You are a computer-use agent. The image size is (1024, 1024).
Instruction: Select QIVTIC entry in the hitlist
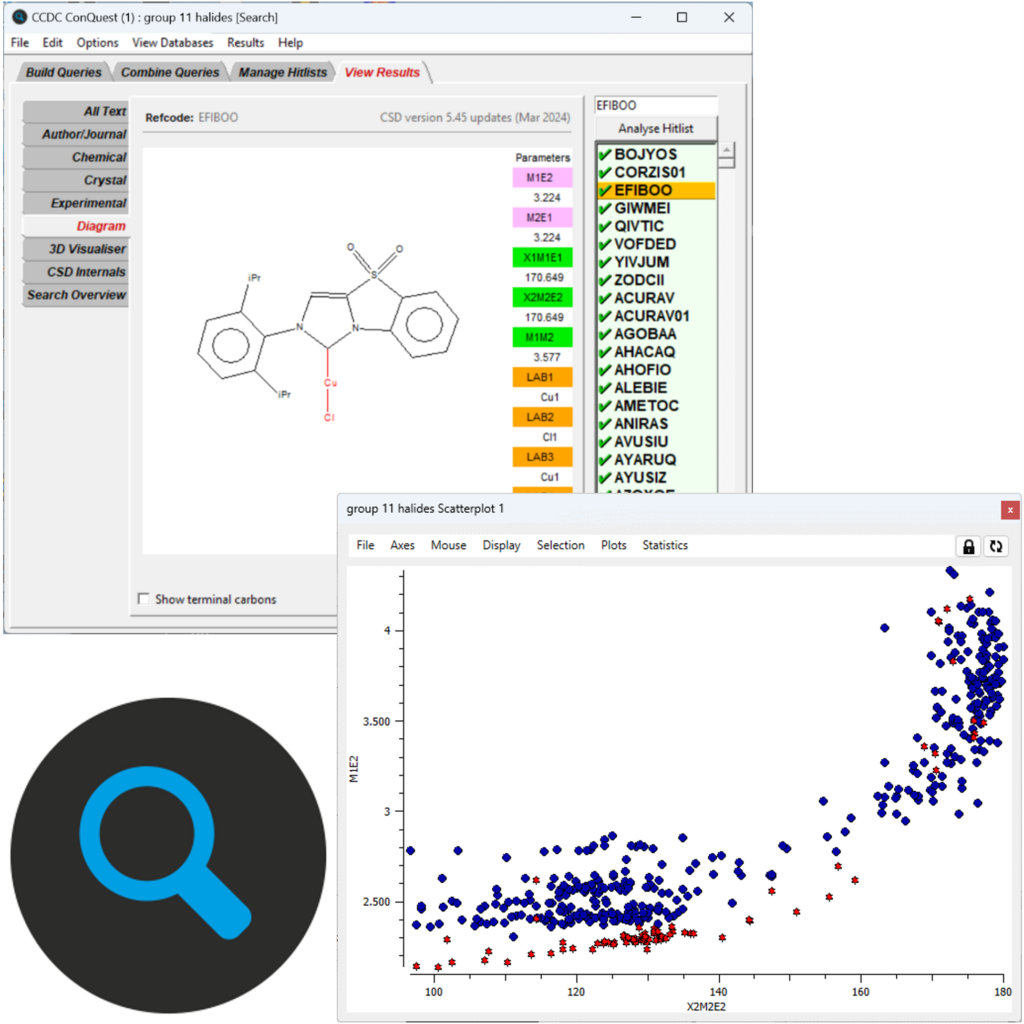pos(645,226)
